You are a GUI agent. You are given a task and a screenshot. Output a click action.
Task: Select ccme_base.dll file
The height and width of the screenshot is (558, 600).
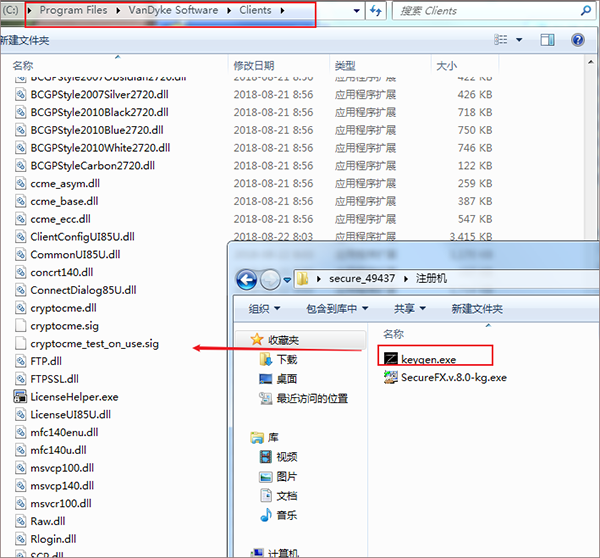(64, 201)
